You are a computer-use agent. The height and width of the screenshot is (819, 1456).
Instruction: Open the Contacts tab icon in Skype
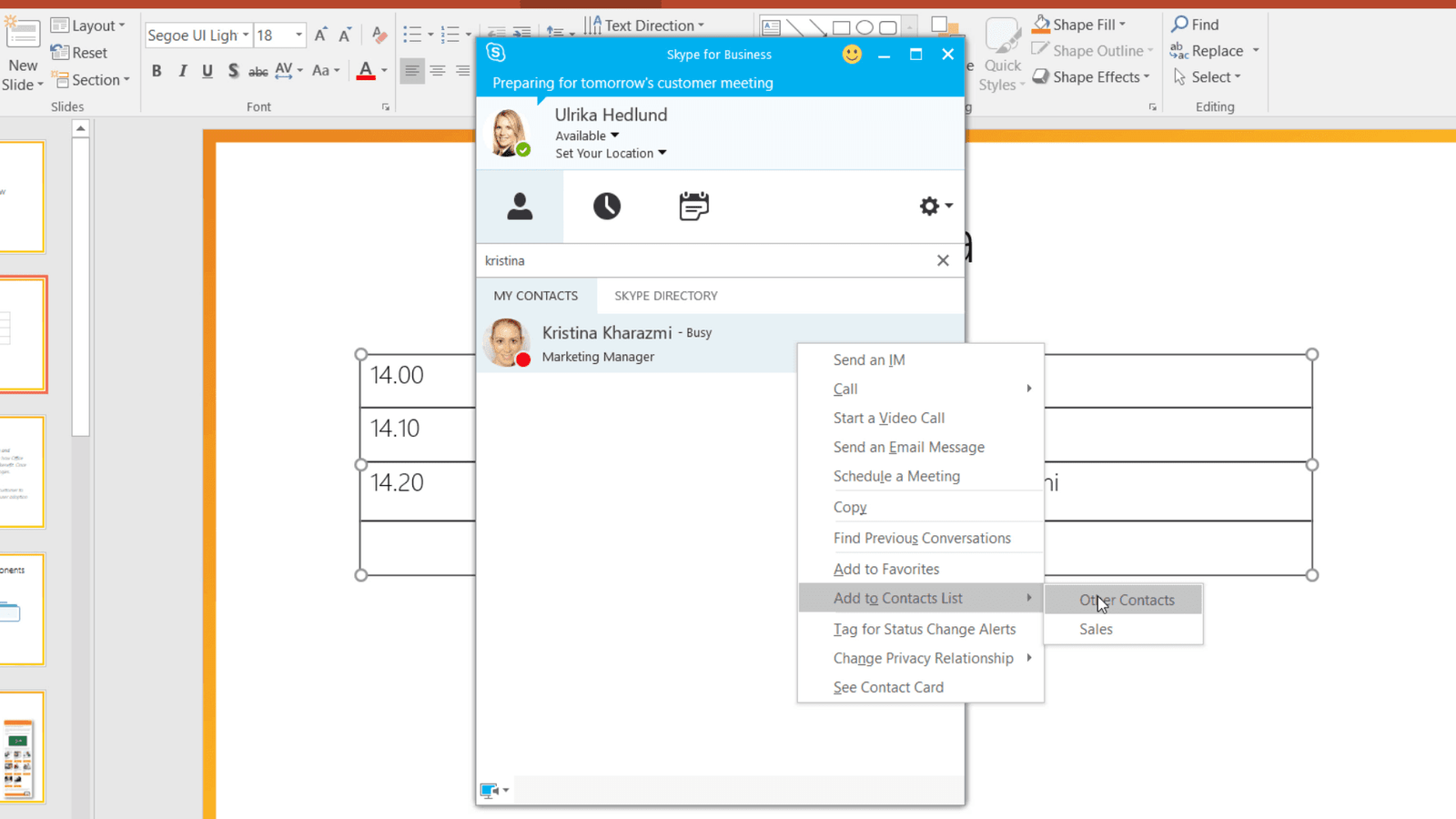click(x=520, y=207)
